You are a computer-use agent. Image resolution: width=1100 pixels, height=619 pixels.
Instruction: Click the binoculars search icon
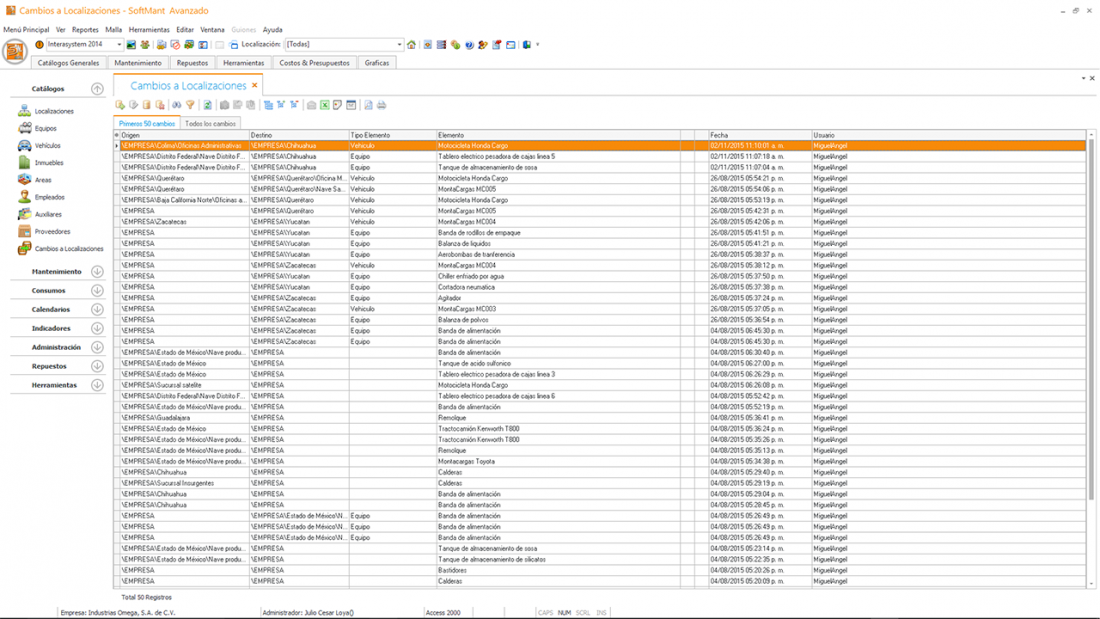(x=177, y=105)
